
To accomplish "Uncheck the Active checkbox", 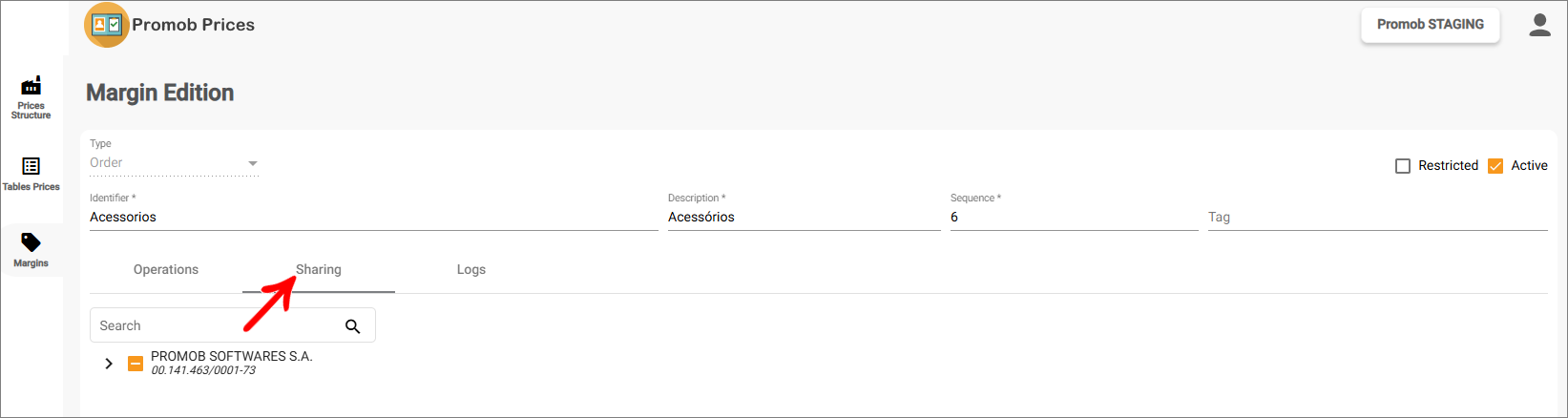I will tap(1495, 166).
